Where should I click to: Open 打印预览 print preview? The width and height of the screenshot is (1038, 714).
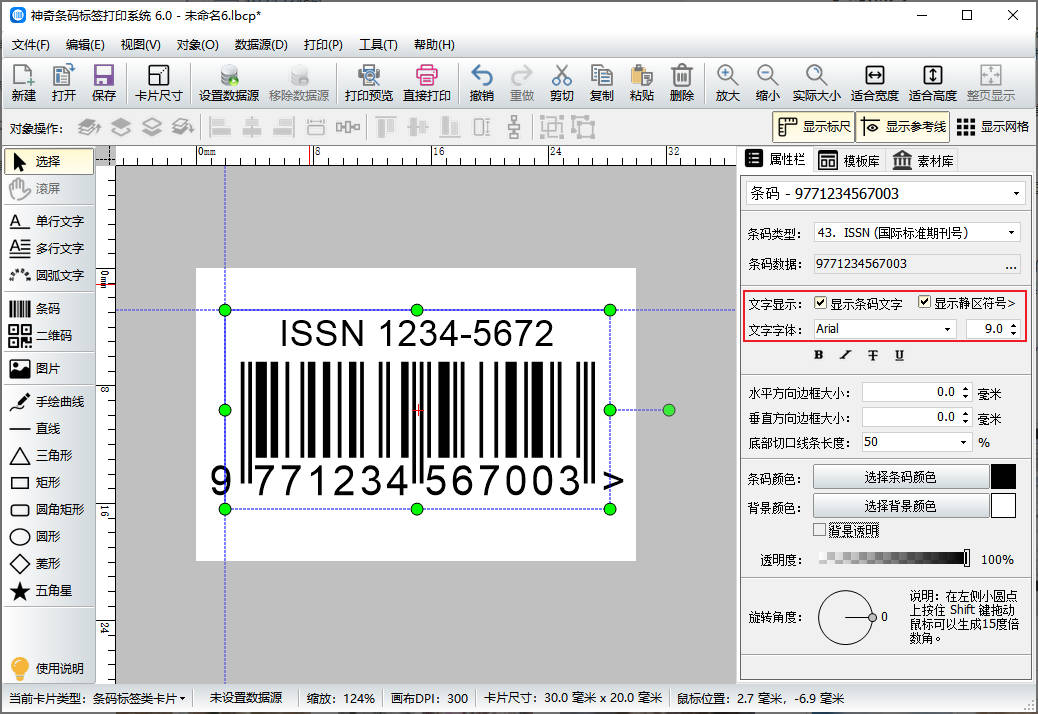(x=369, y=83)
